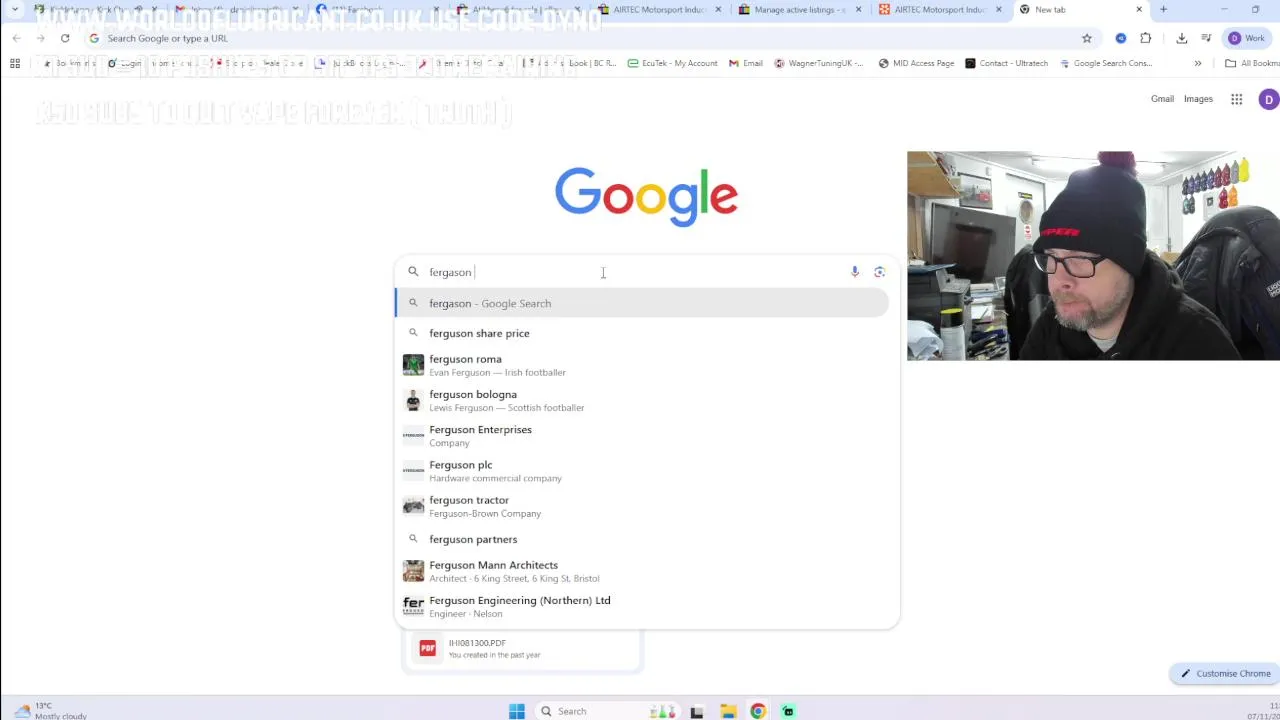Select 'fergason - Google Search' suggestion

point(642,303)
